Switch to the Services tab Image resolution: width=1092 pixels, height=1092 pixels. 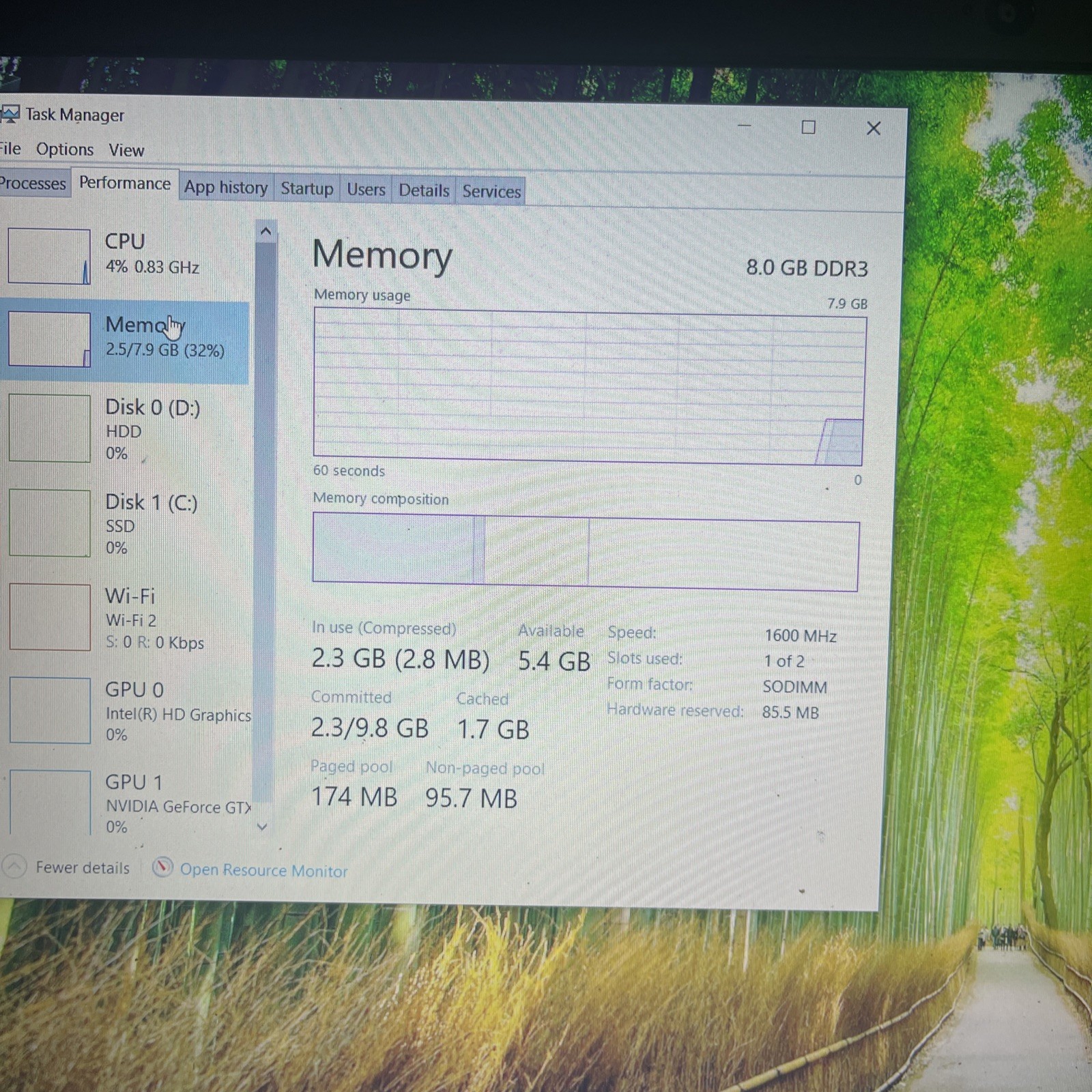[491, 191]
